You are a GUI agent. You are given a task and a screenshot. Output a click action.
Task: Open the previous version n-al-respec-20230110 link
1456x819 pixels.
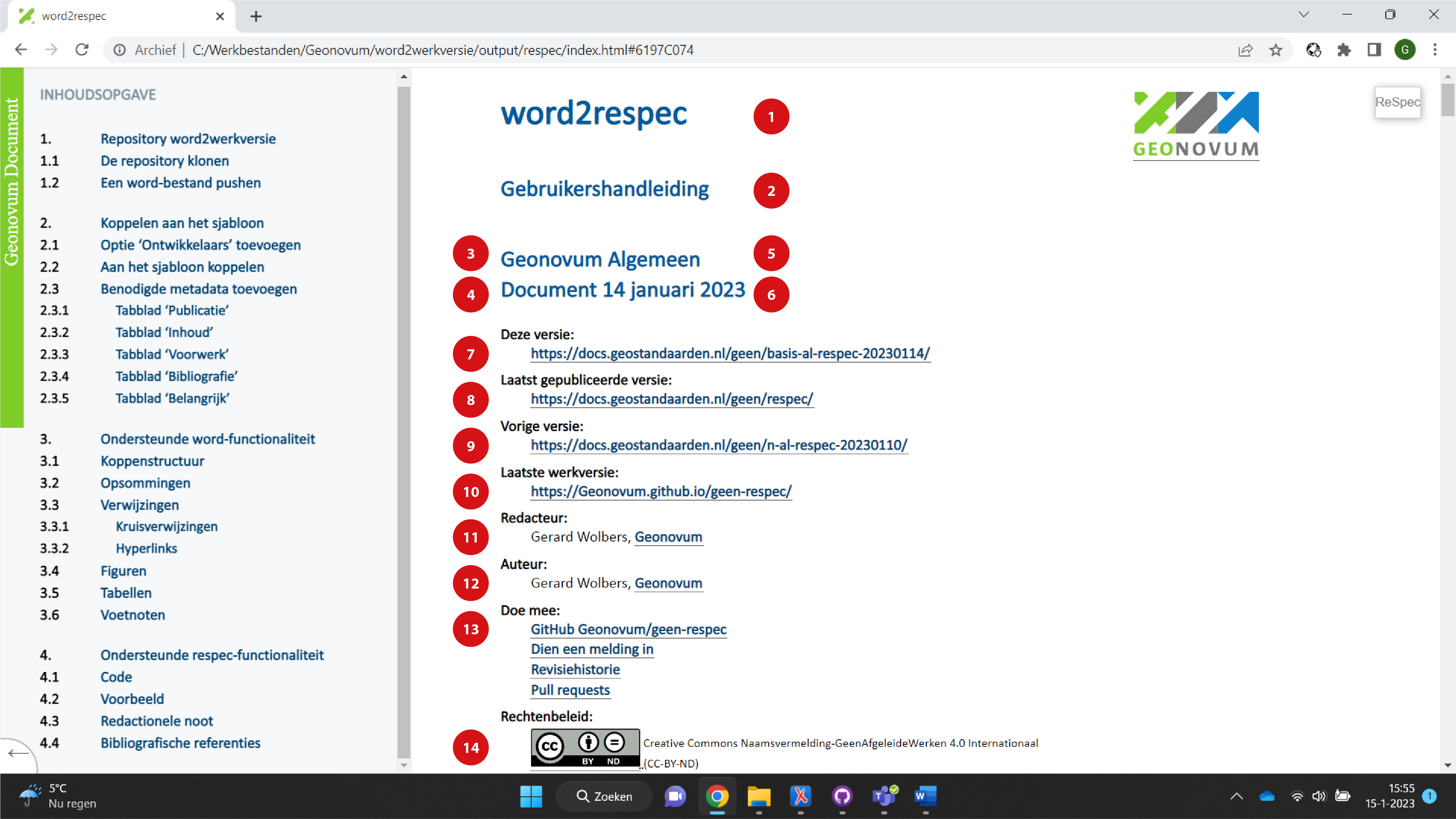pos(719,445)
